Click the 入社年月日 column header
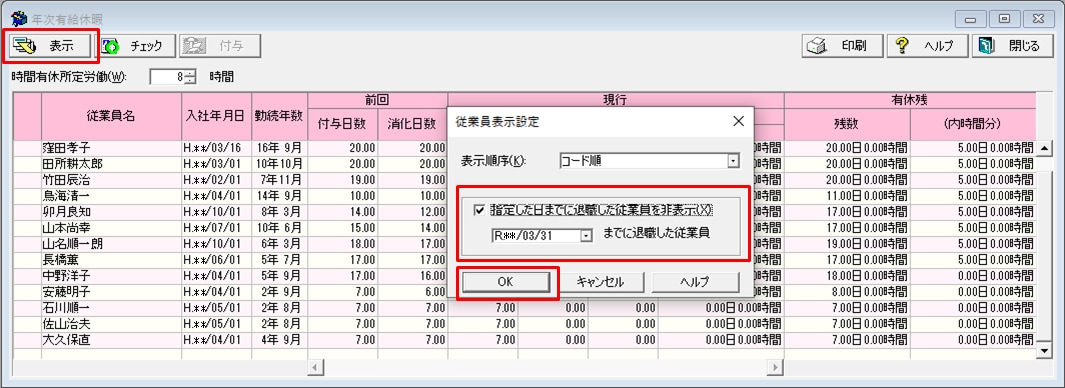Viewport: 1065px width, 388px height. (217, 116)
